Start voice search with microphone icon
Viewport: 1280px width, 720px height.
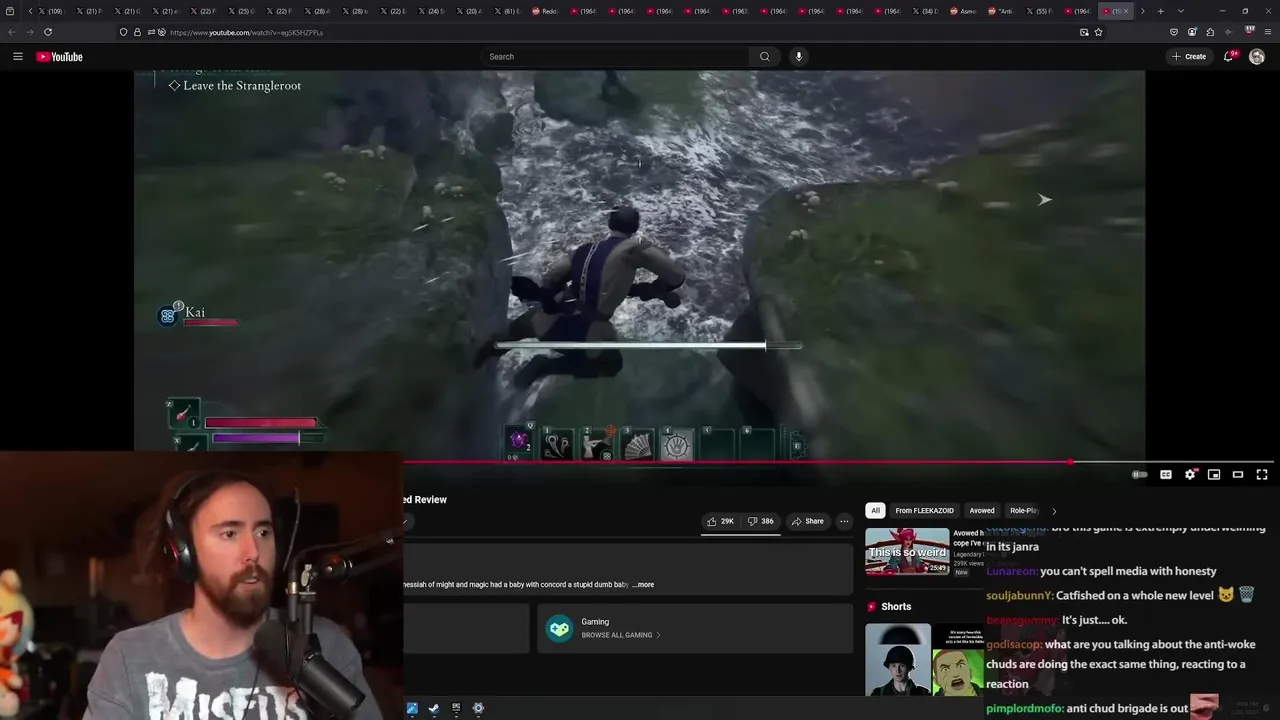(x=798, y=57)
